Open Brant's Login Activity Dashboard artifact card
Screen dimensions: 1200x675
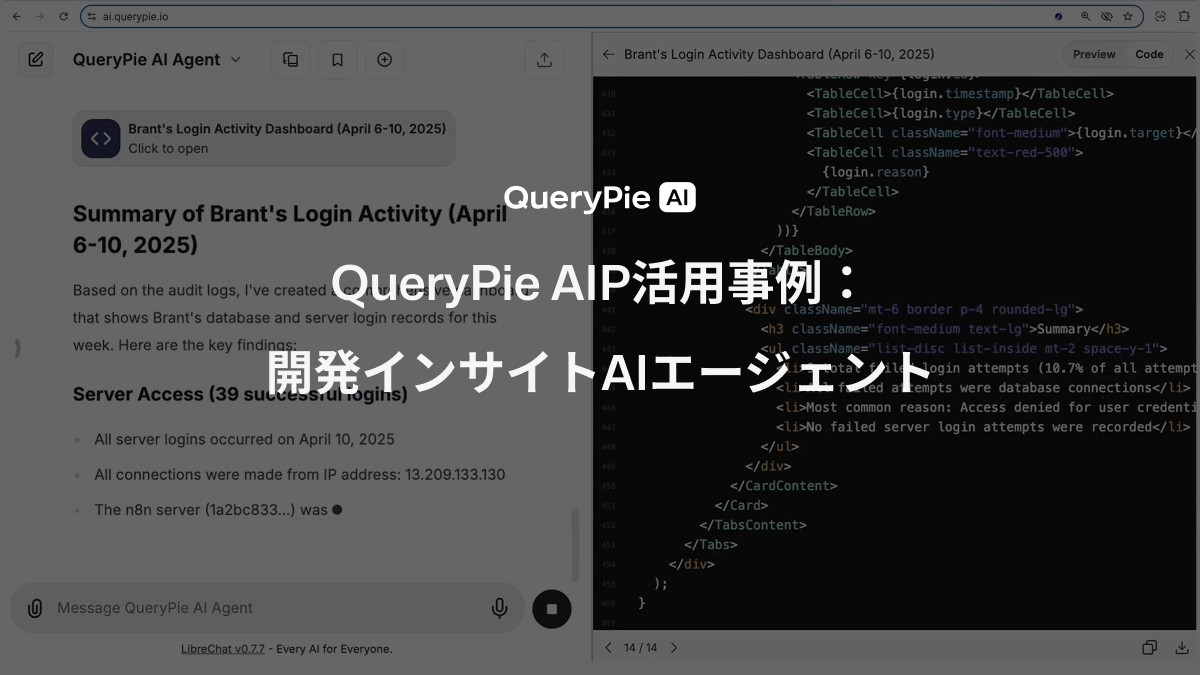pyautogui.click(x=264, y=138)
